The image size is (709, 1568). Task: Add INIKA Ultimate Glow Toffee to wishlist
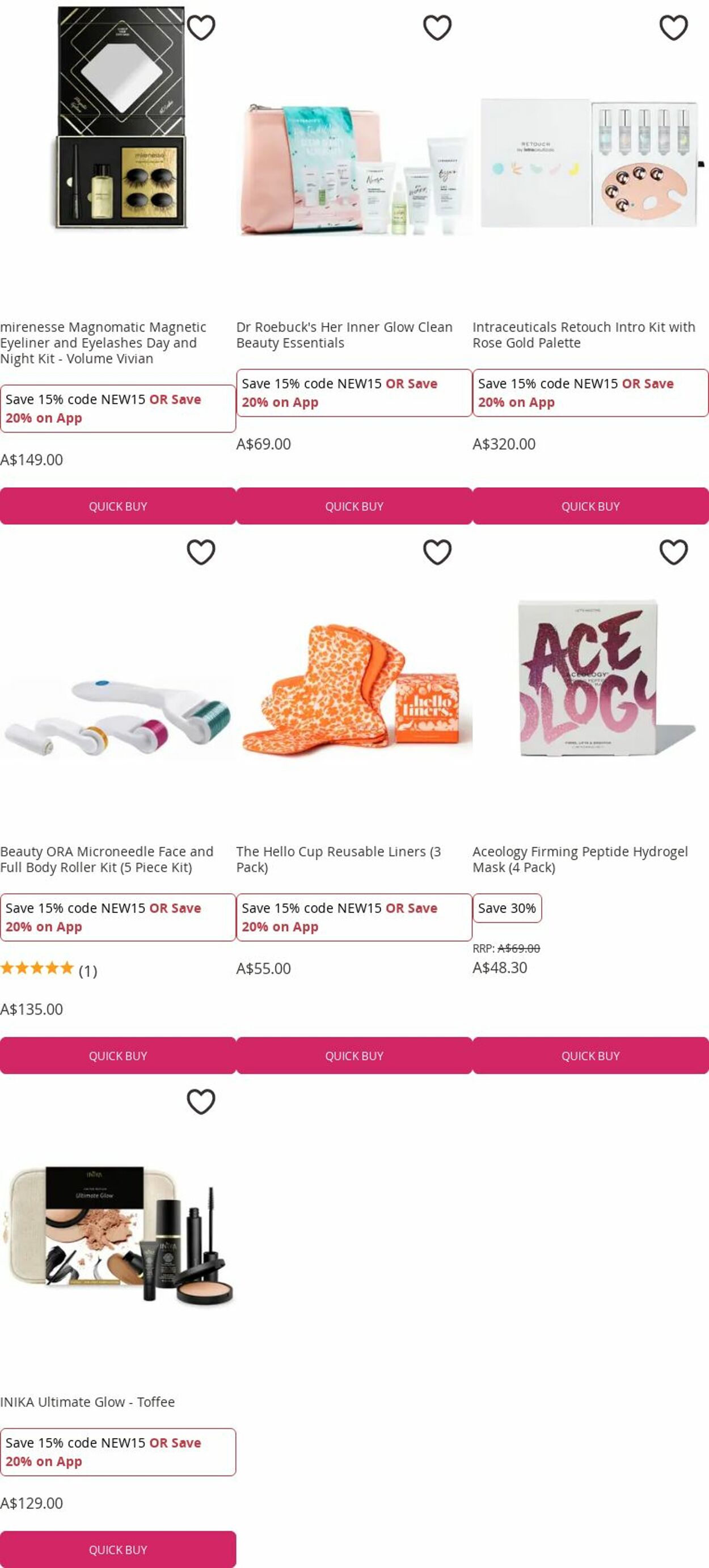[x=201, y=1101]
